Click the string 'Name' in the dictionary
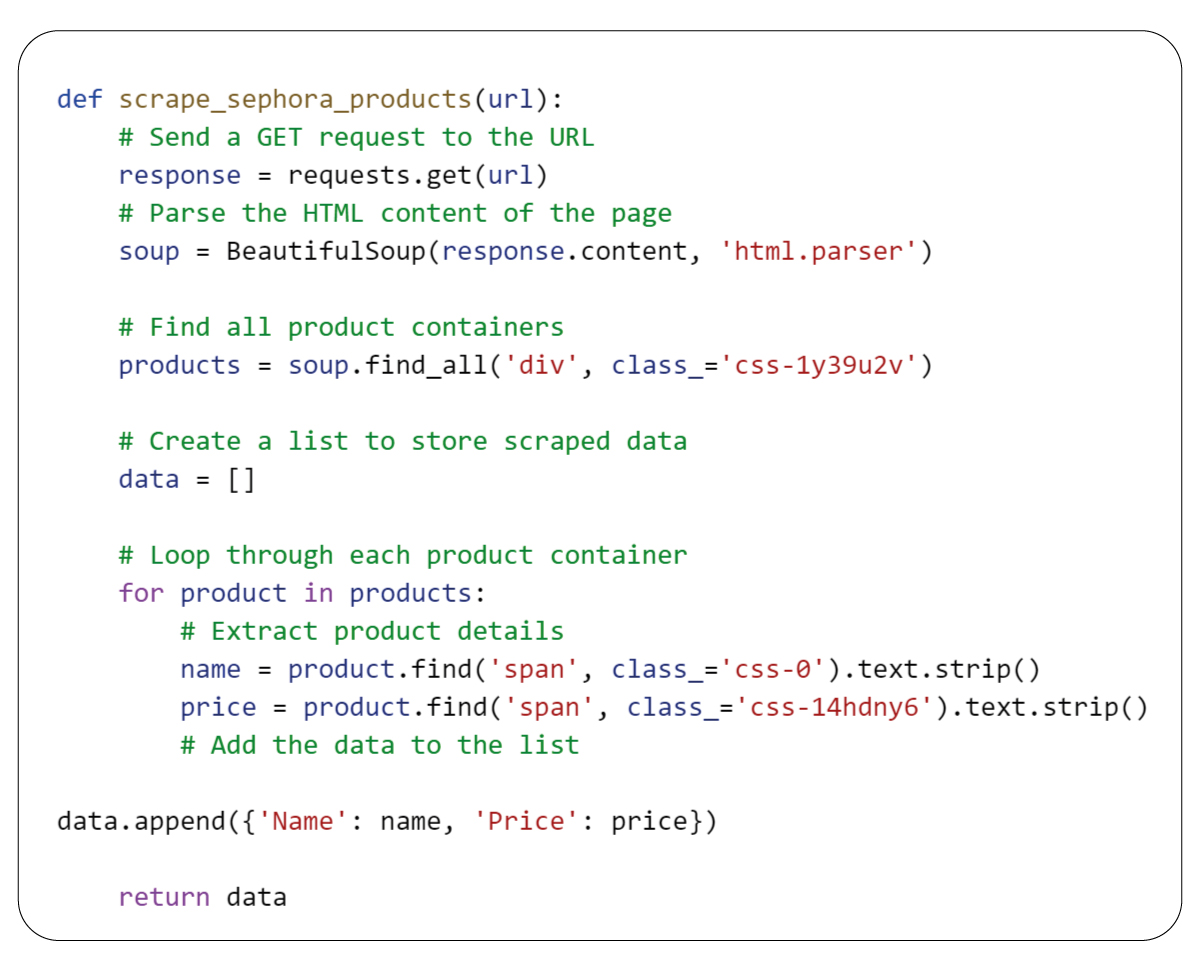 pyautogui.click(x=303, y=822)
